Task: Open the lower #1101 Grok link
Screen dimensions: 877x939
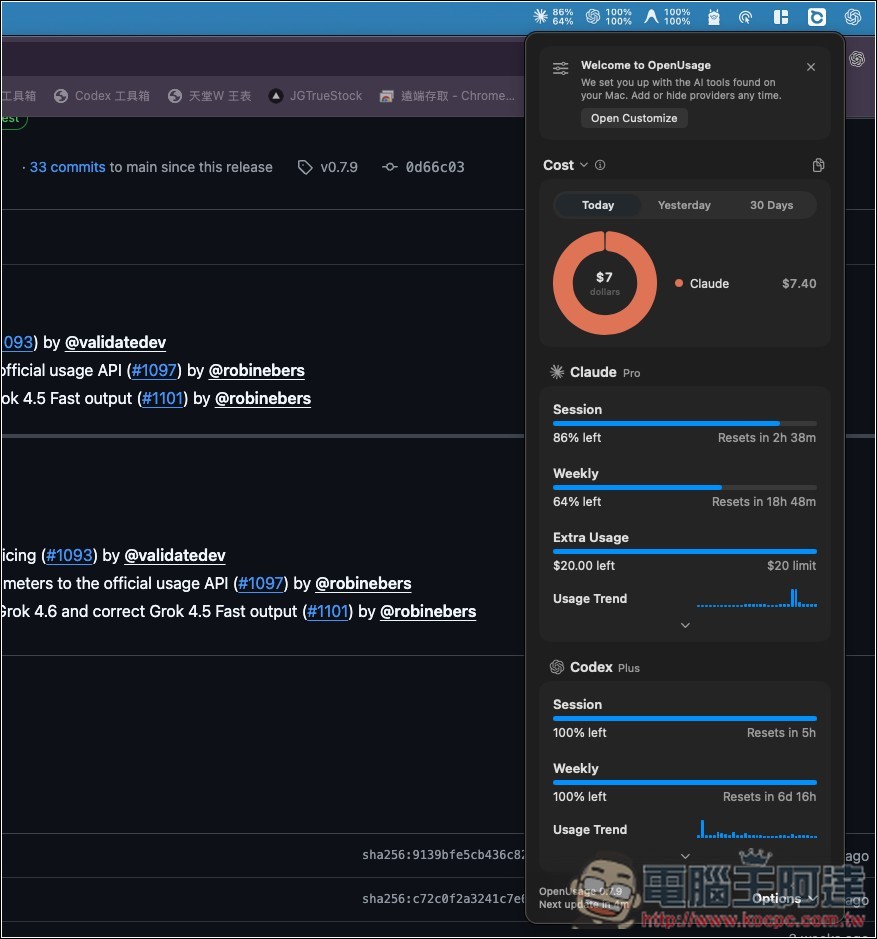Action: pos(328,612)
